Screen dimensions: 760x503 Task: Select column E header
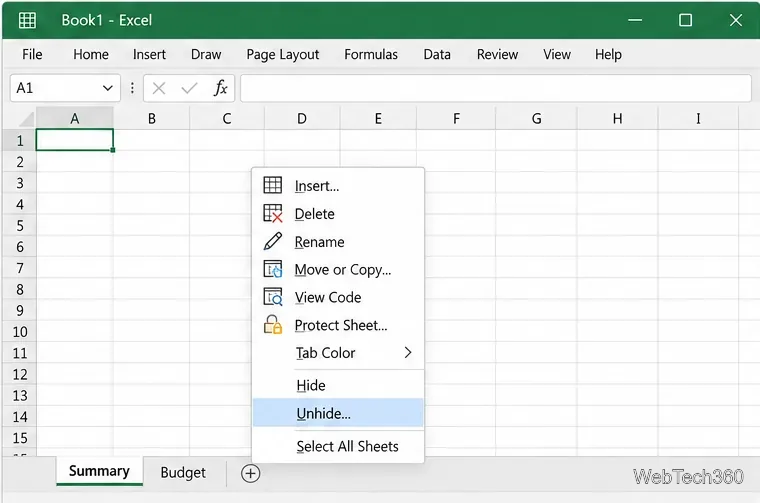[378, 119]
